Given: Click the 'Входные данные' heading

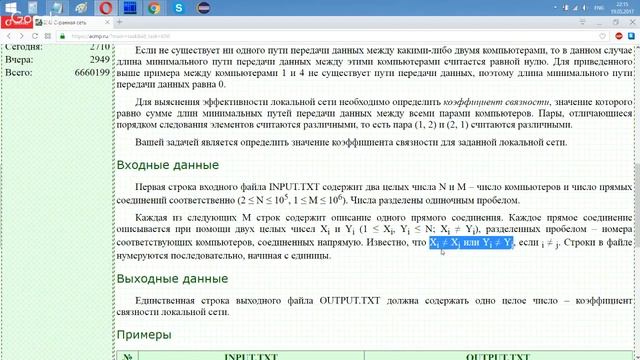Looking at the screenshot, I should (x=168, y=165).
